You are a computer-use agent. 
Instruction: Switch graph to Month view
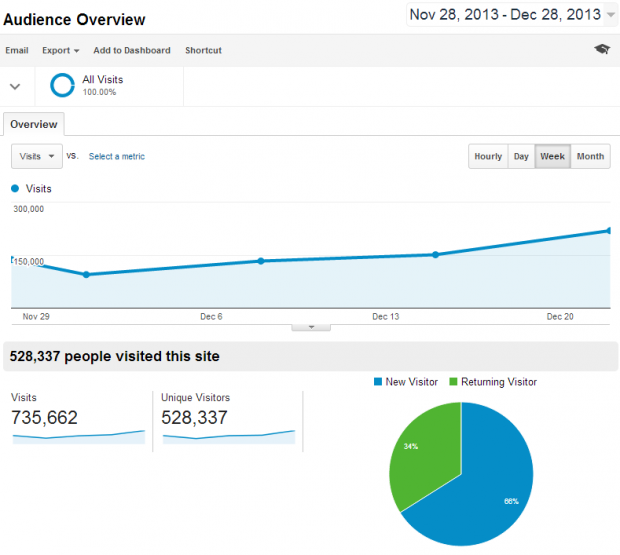tap(590, 157)
